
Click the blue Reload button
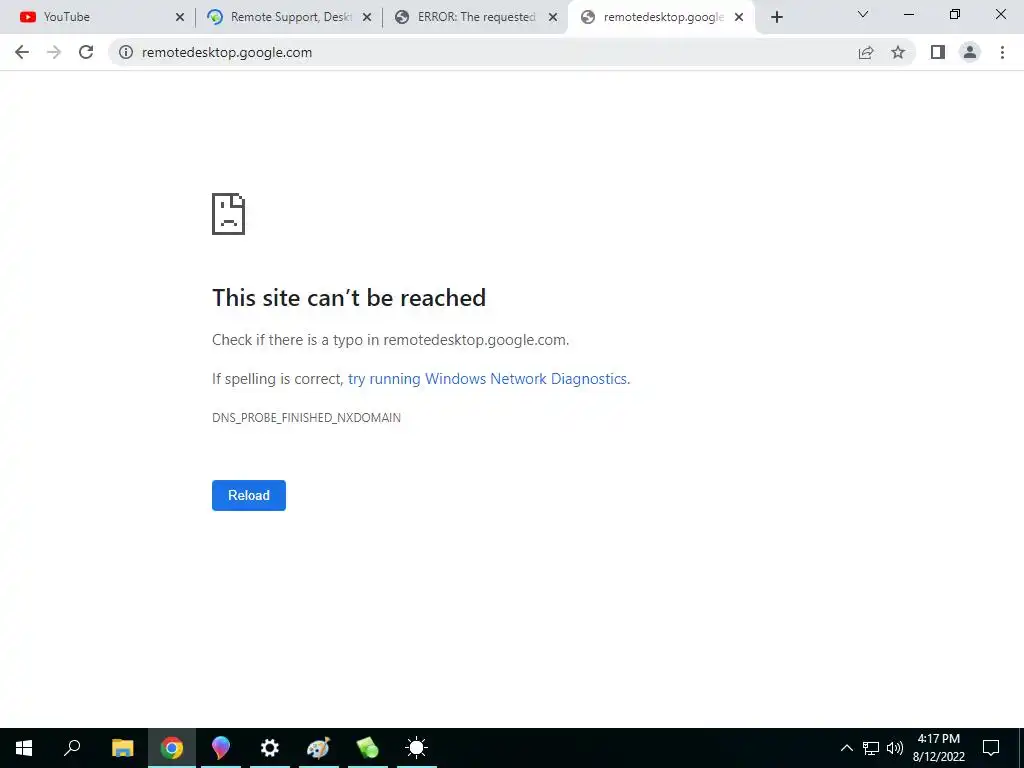click(x=249, y=496)
